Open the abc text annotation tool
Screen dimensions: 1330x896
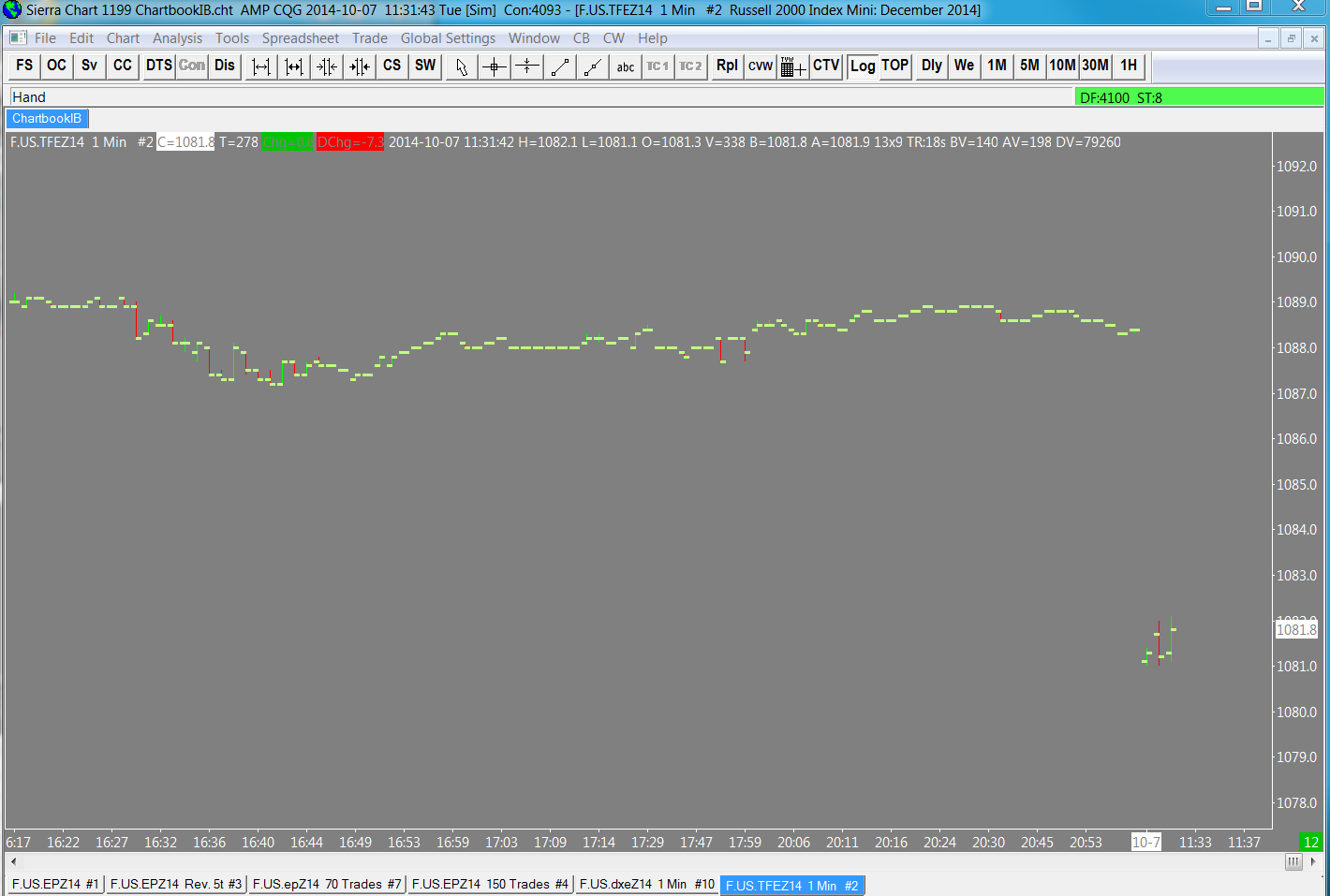[x=626, y=66]
